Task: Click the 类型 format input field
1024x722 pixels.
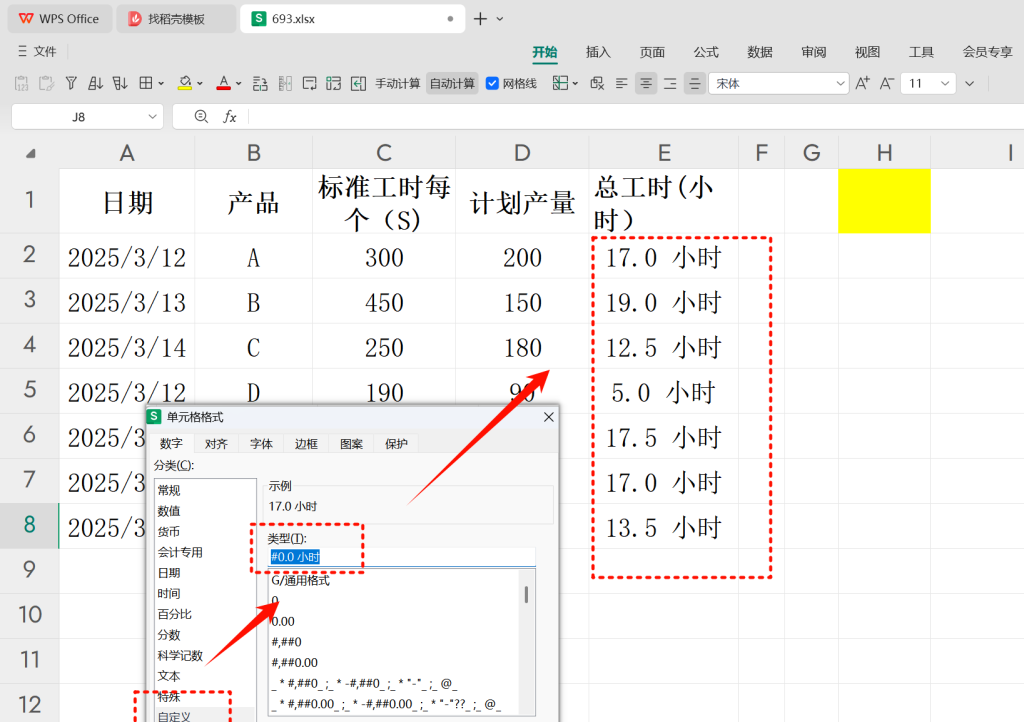Action: [402, 557]
